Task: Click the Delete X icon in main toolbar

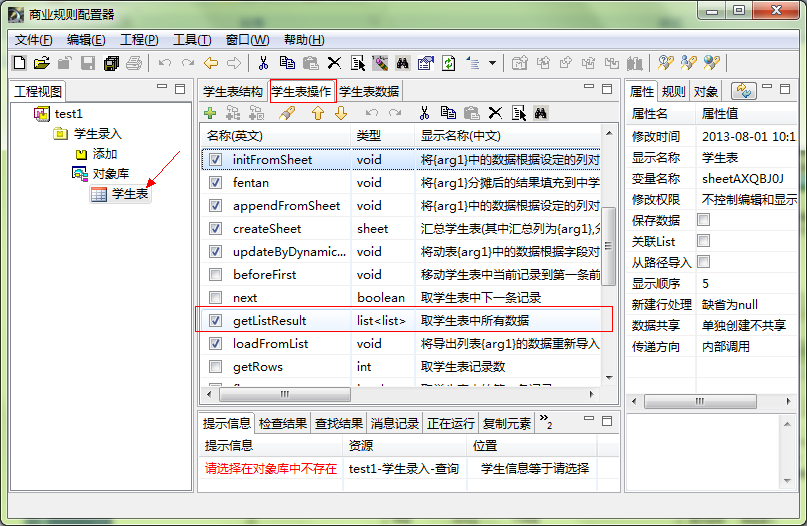Action: (334, 63)
